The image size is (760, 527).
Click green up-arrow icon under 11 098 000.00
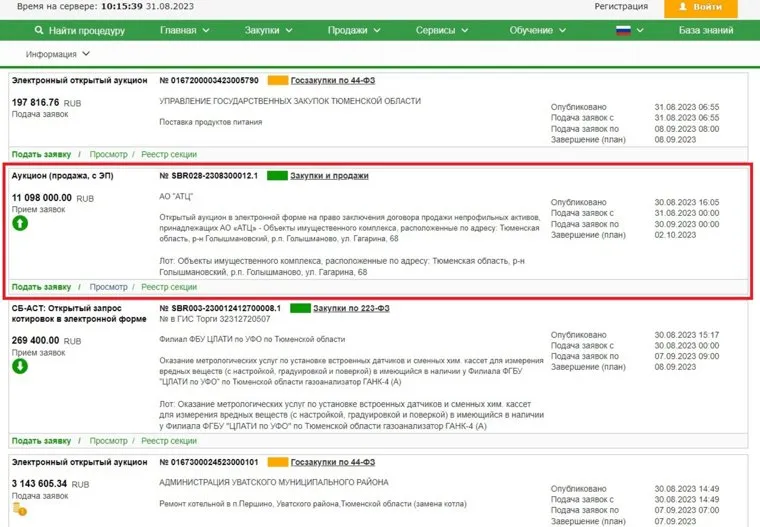click(x=20, y=224)
